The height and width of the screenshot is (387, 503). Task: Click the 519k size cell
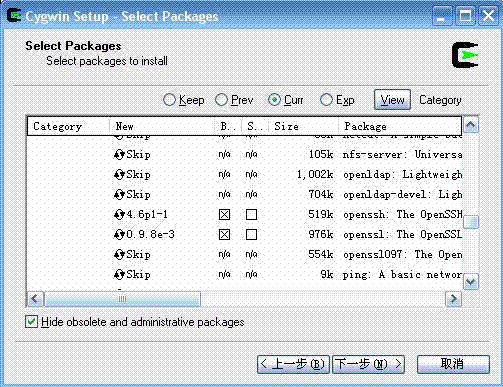(x=321, y=214)
